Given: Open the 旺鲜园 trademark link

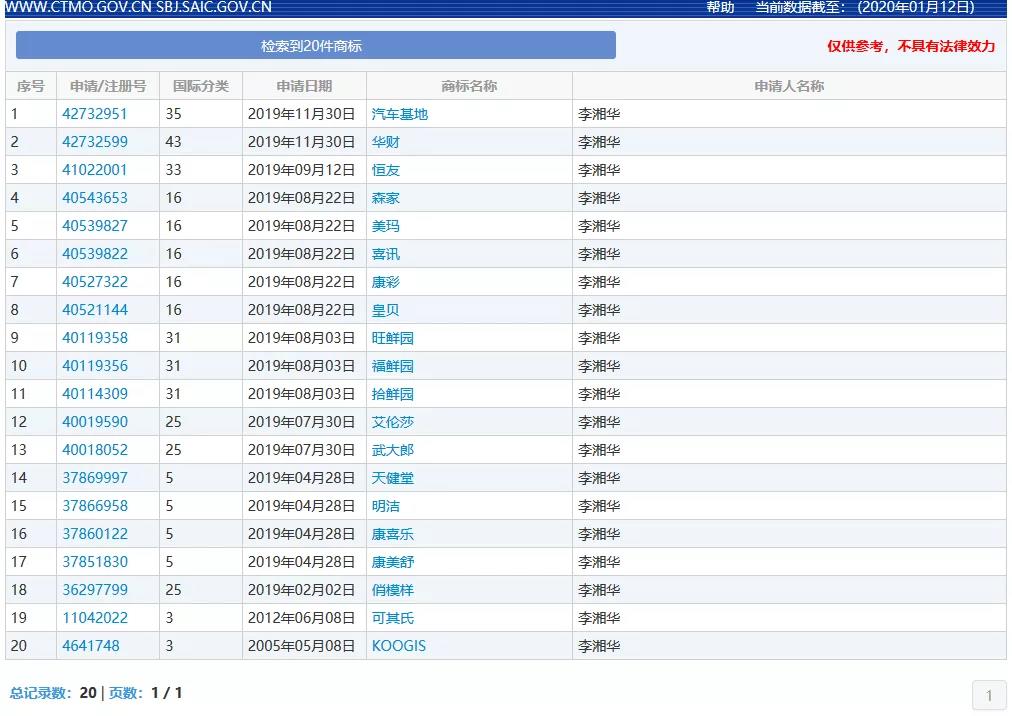Looking at the screenshot, I should coord(394,337).
